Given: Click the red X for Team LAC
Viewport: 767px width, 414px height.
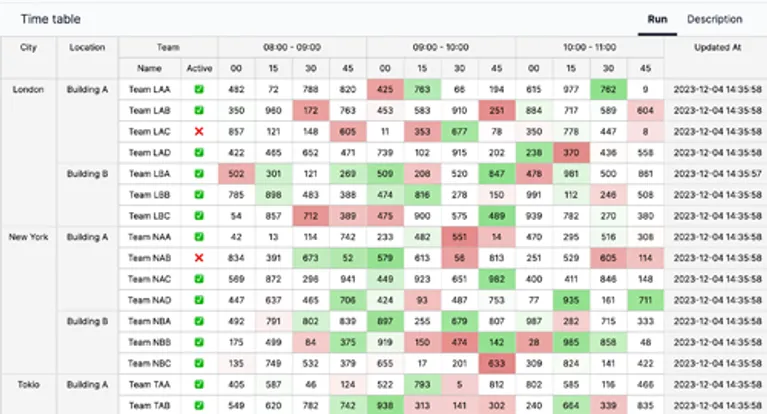Looking at the screenshot, I should click(199, 132).
